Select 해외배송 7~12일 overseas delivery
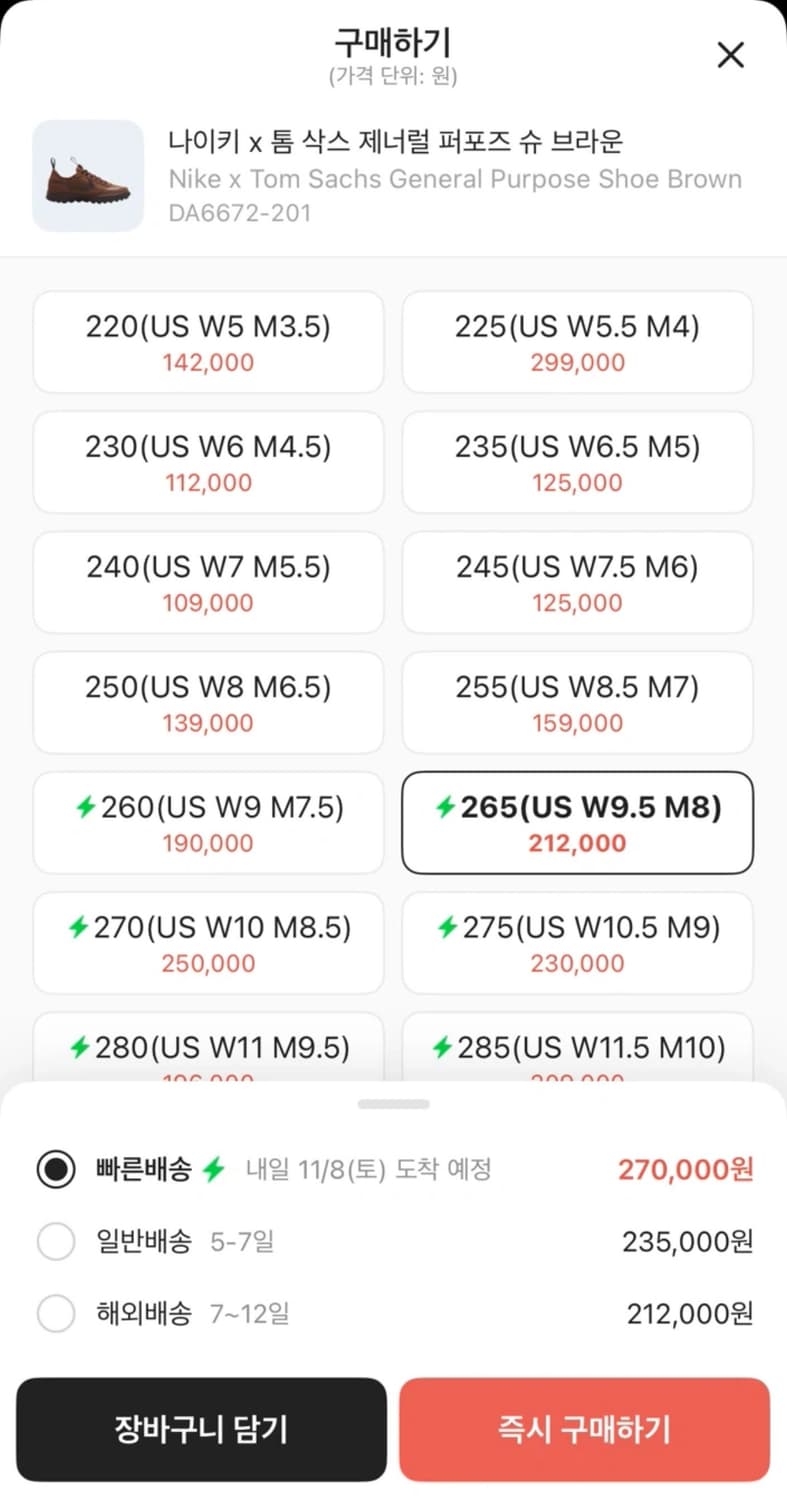This screenshot has width=787, height=1500. tap(56, 1313)
